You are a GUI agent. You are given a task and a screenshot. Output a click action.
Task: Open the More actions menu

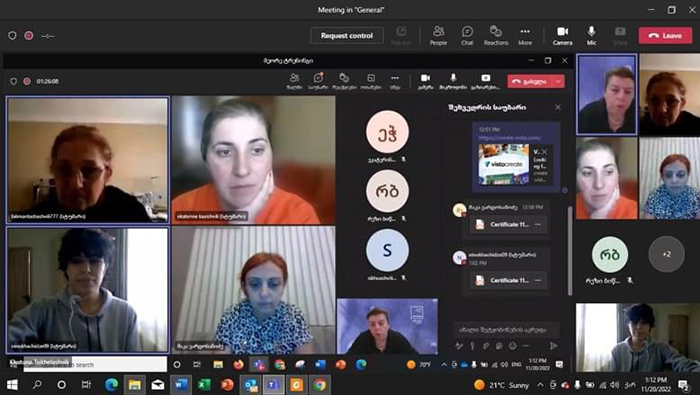[x=525, y=35]
